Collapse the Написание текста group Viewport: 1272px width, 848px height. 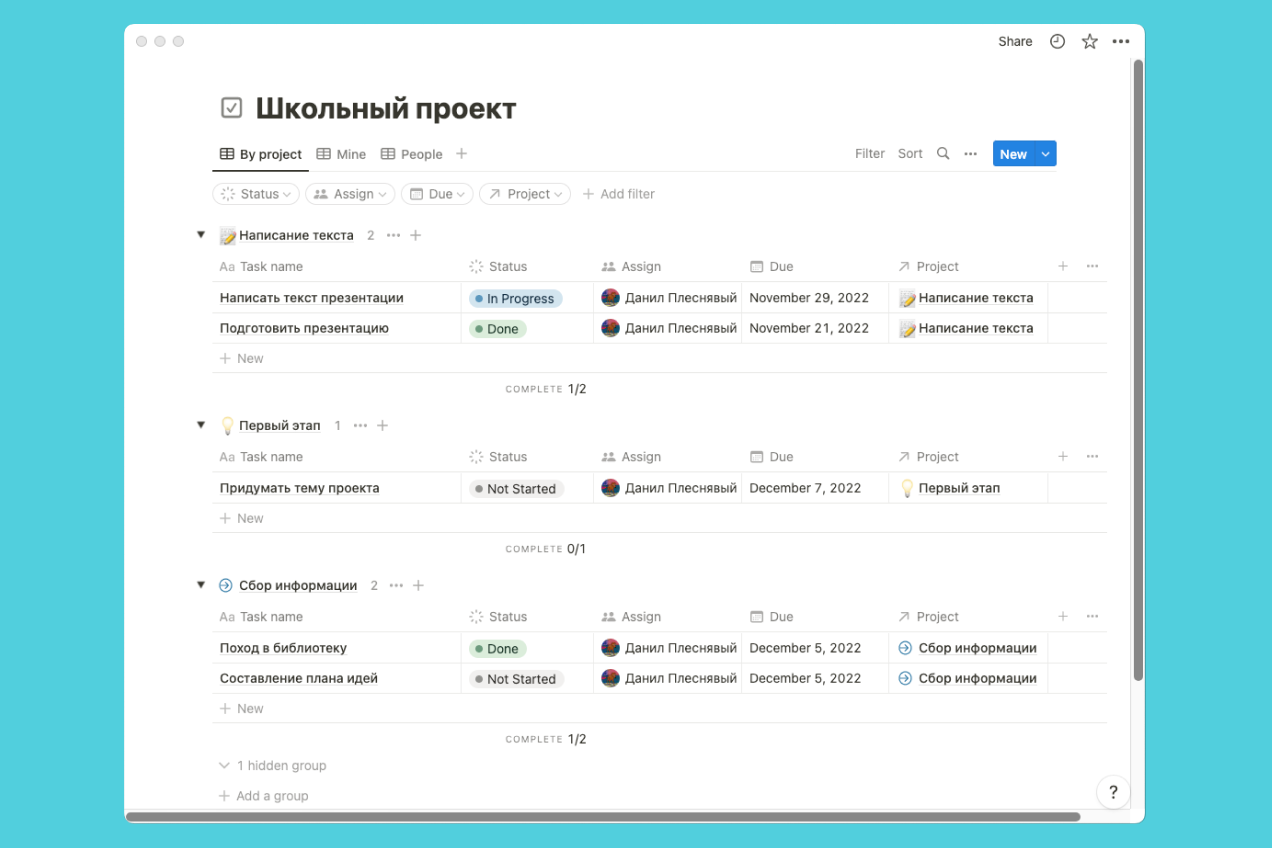click(201, 235)
